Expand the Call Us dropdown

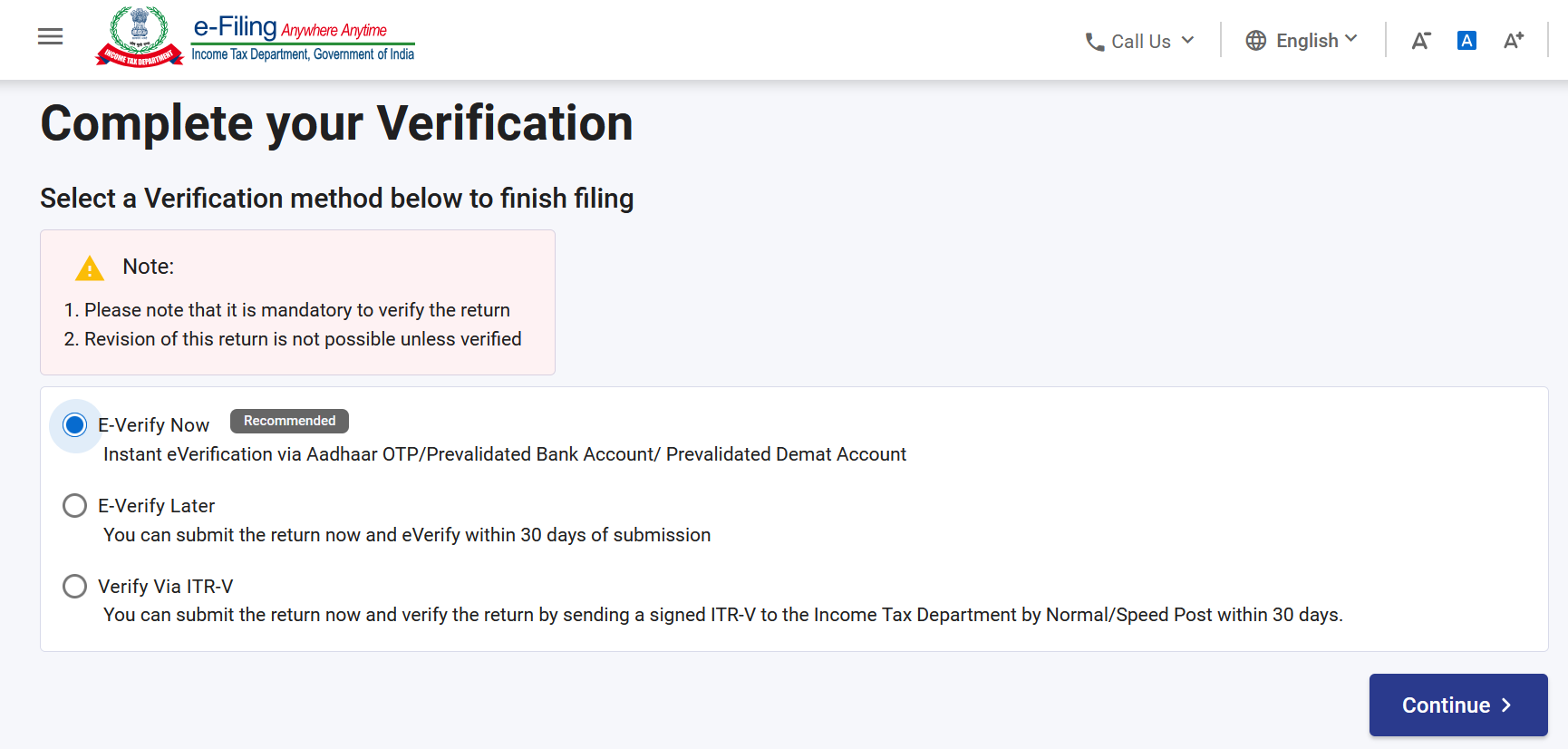coord(1140,42)
